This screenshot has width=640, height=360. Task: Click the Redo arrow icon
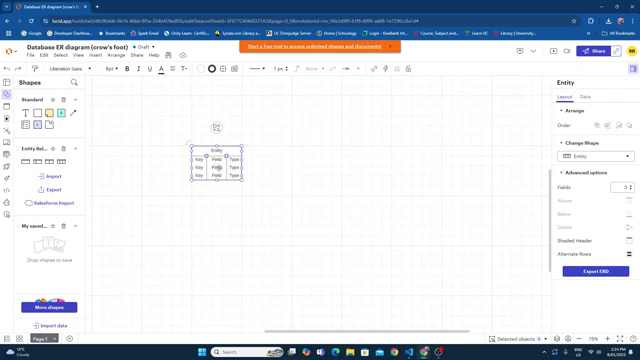point(18,69)
